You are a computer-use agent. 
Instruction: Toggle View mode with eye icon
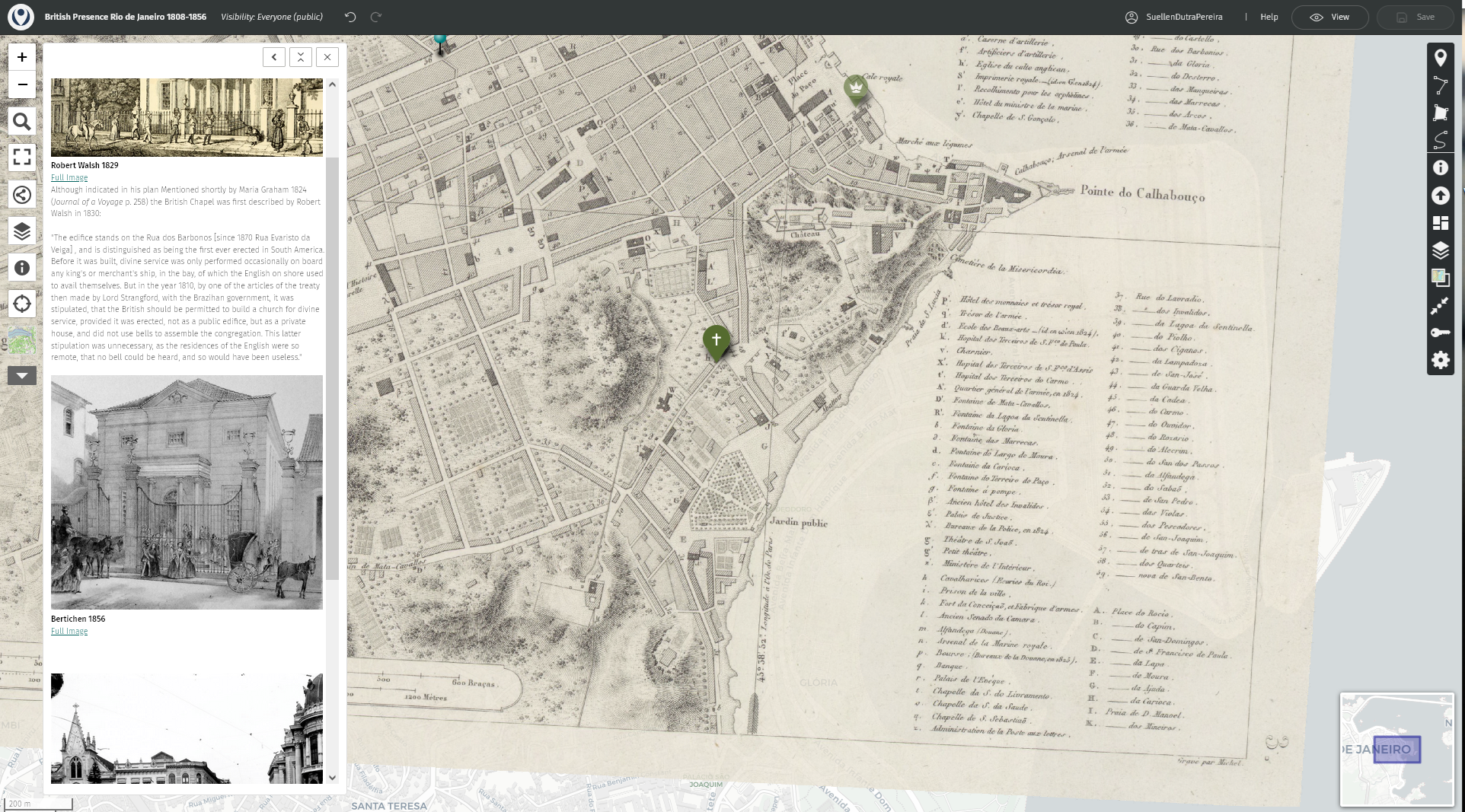[x=1329, y=17]
